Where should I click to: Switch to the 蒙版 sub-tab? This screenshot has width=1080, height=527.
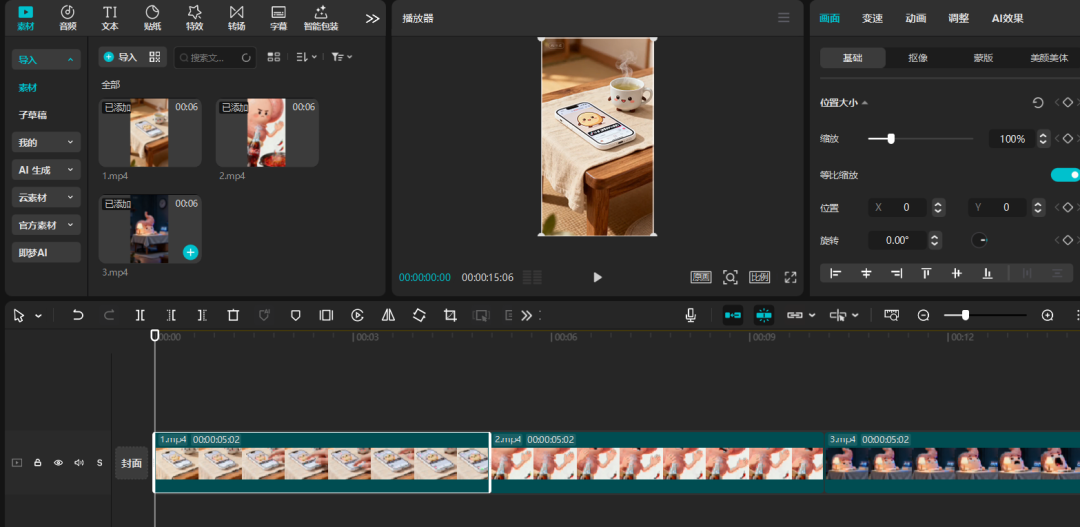pos(983,58)
